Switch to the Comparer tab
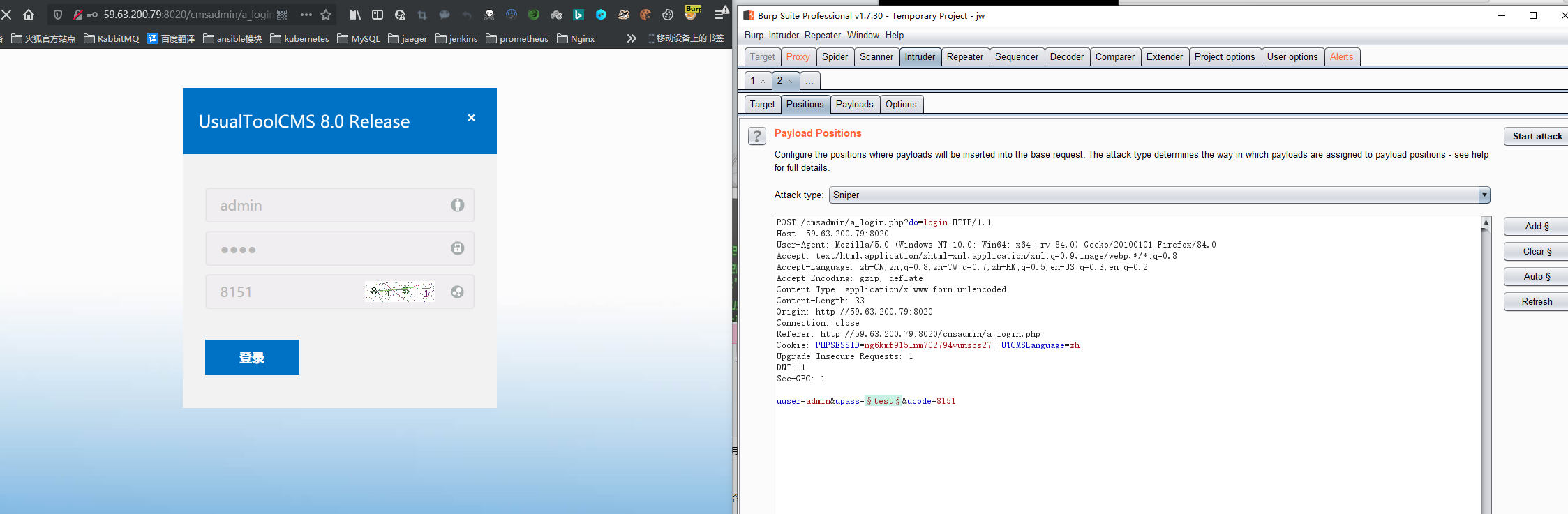The image size is (1568, 514). [x=1115, y=56]
